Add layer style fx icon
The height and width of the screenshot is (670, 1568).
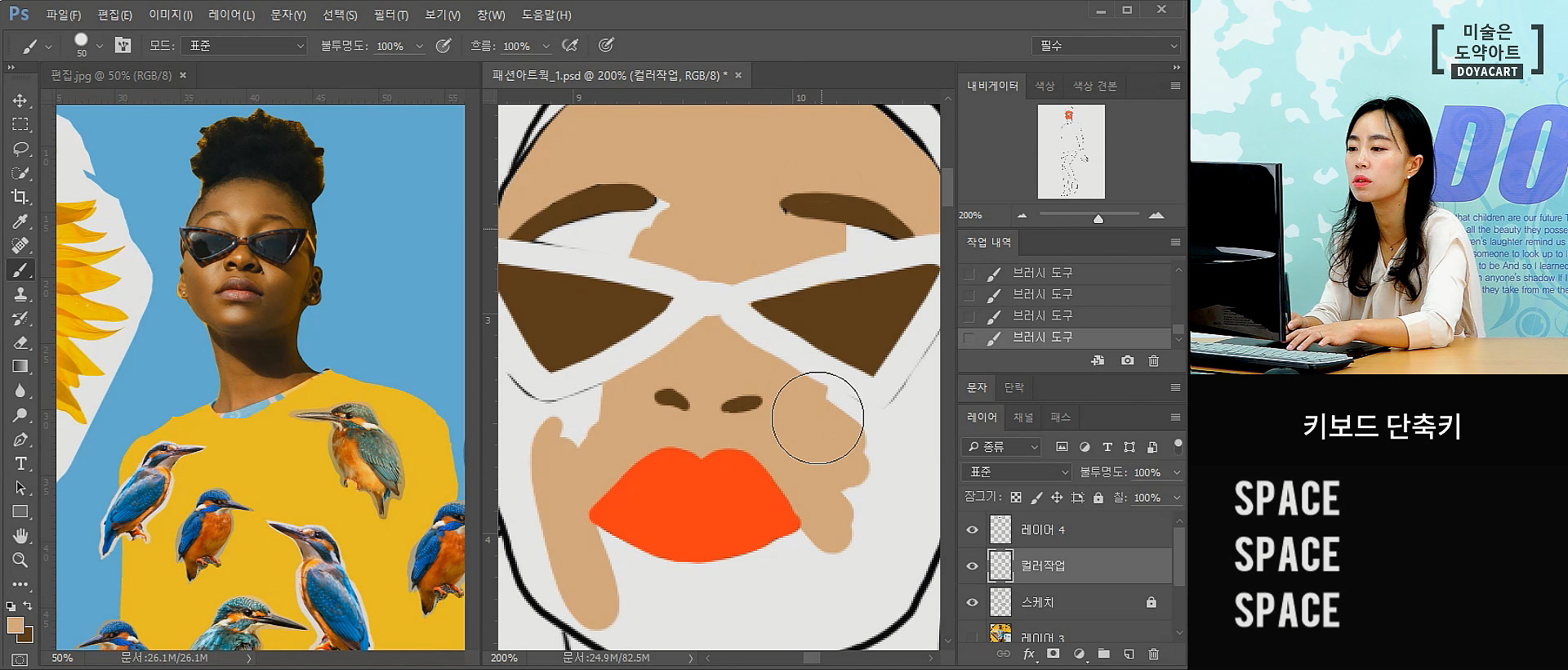click(1029, 654)
